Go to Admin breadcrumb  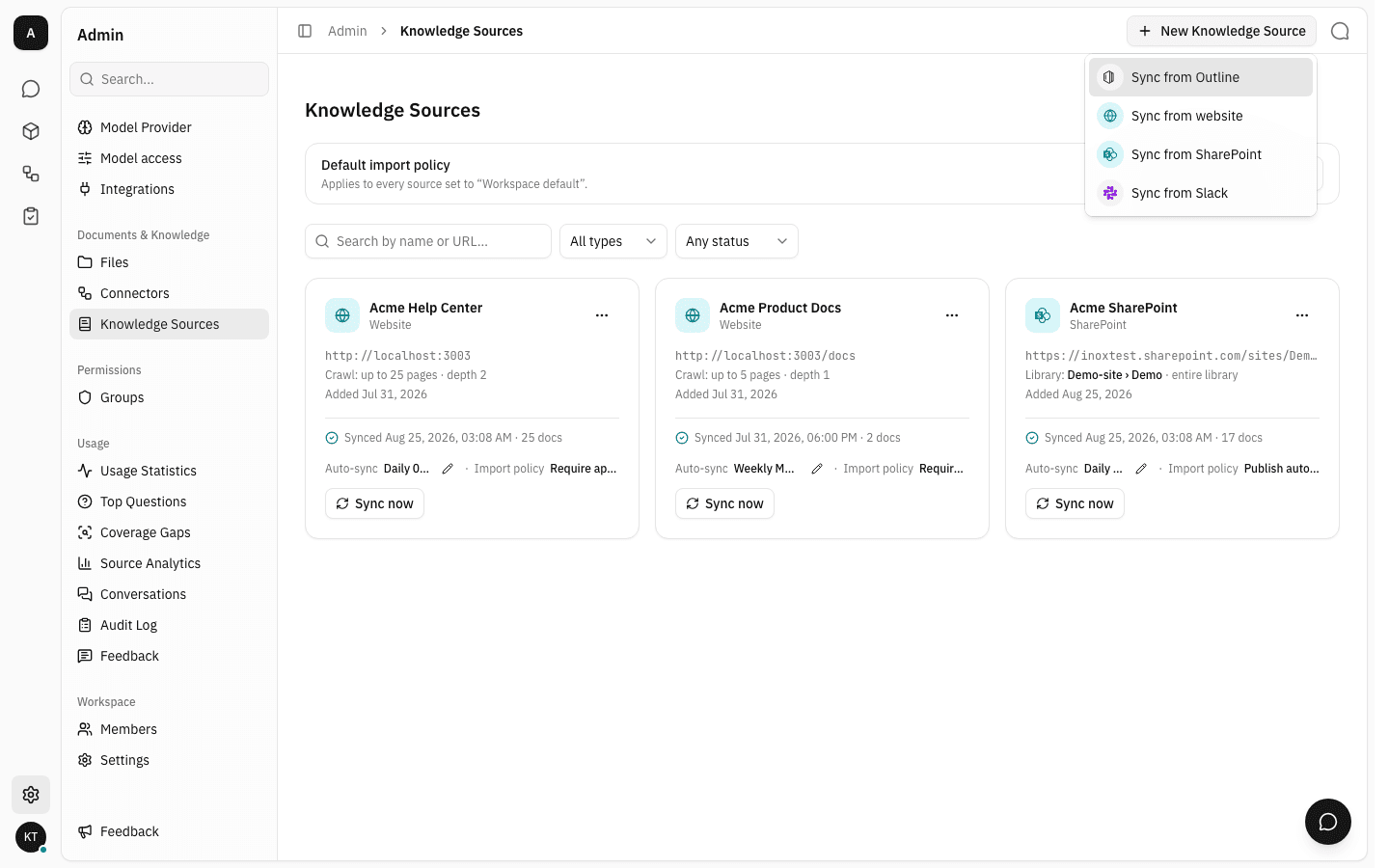[347, 31]
